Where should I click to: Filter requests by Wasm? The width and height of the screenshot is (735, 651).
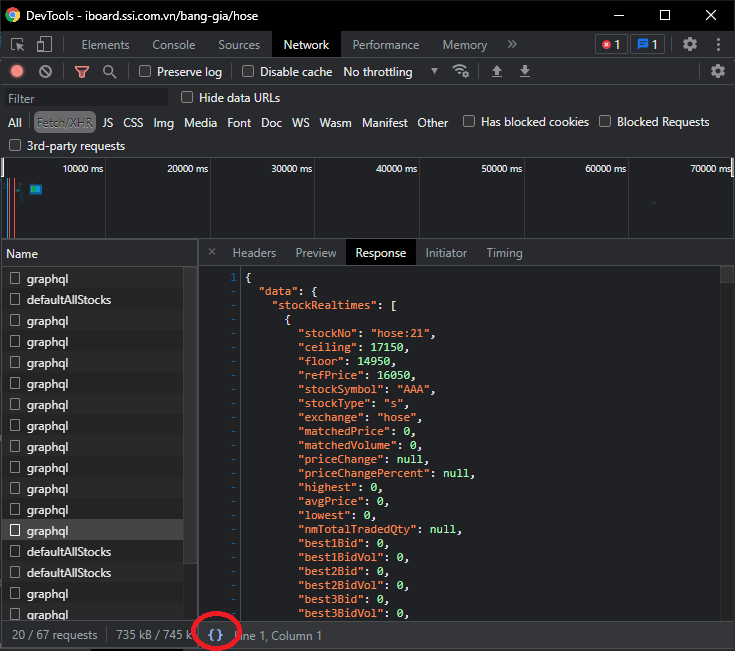tap(335, 123)
